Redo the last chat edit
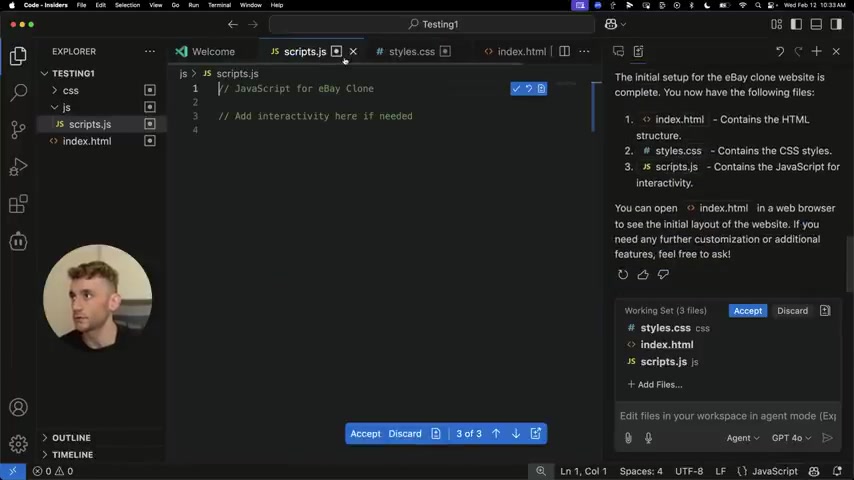 pos(798,52)
